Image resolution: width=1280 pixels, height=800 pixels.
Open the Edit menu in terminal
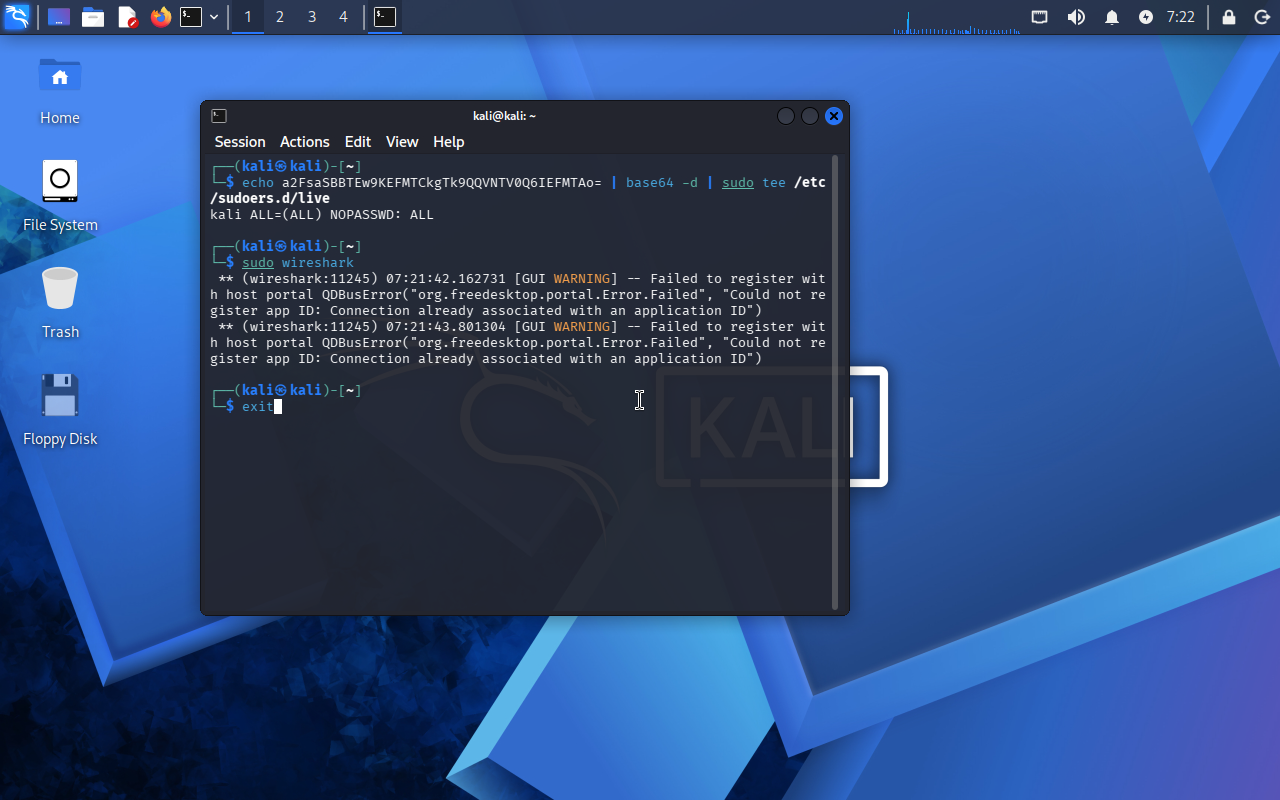(x=358, y=142)
